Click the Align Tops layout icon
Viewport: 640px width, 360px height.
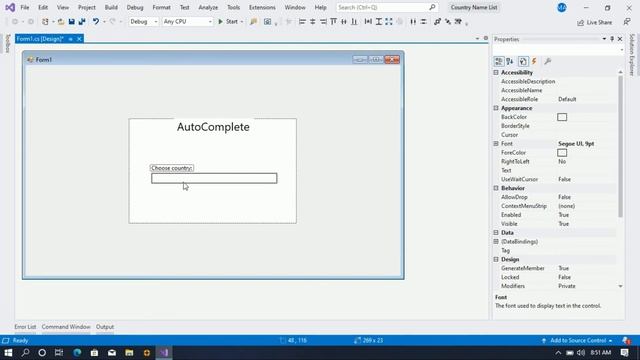(x=333, y=22)
